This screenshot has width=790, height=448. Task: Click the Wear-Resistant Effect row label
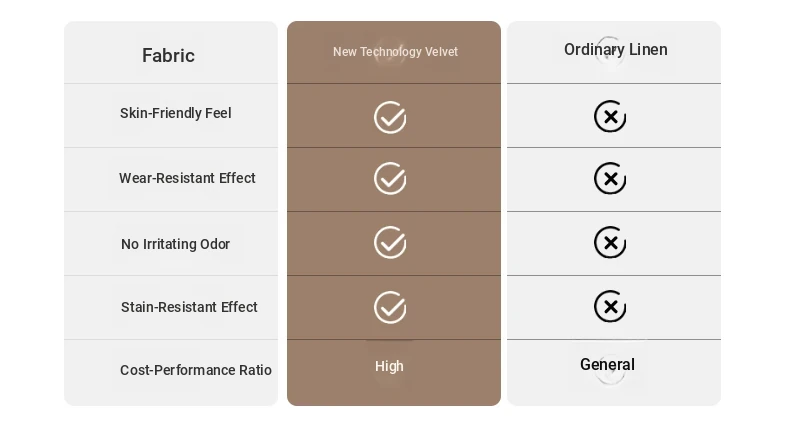(x=187, y=178)
